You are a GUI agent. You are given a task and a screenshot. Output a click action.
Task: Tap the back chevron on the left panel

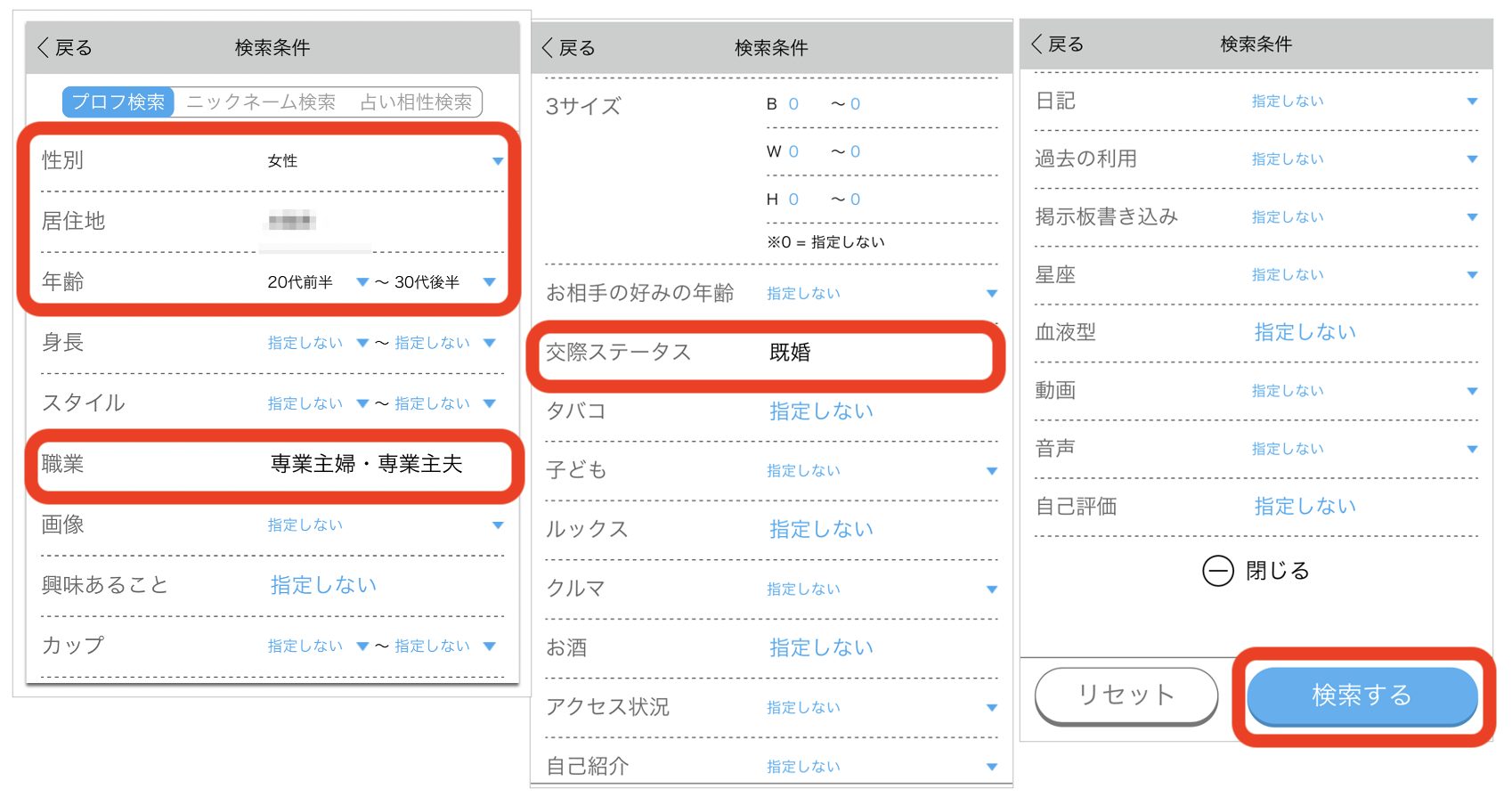tap(44, 48)
